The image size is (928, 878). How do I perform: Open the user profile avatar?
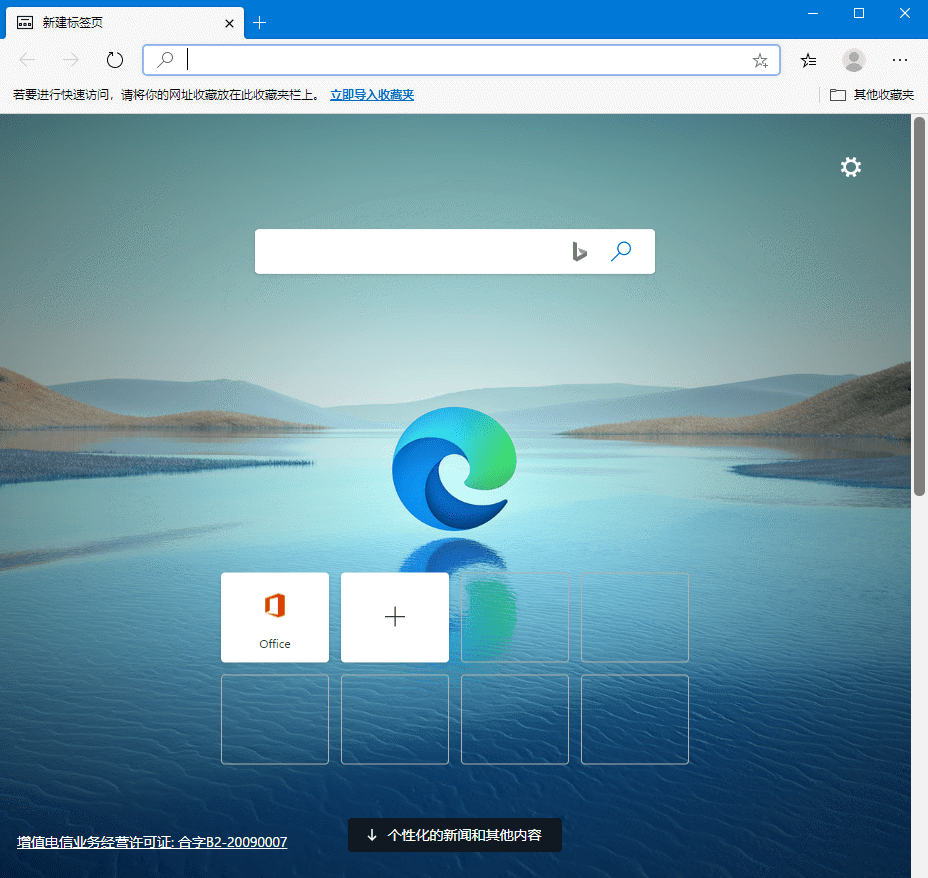[x=853, y=60]
